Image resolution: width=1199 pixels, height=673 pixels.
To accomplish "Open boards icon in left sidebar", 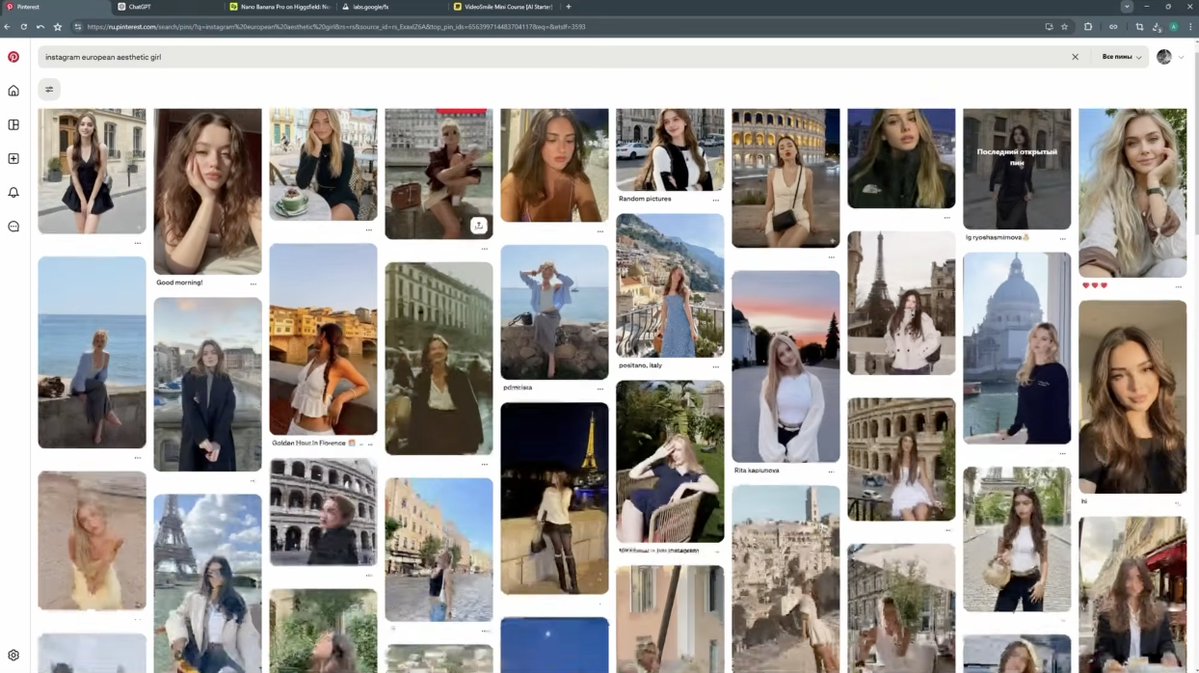I will [13, 125].
